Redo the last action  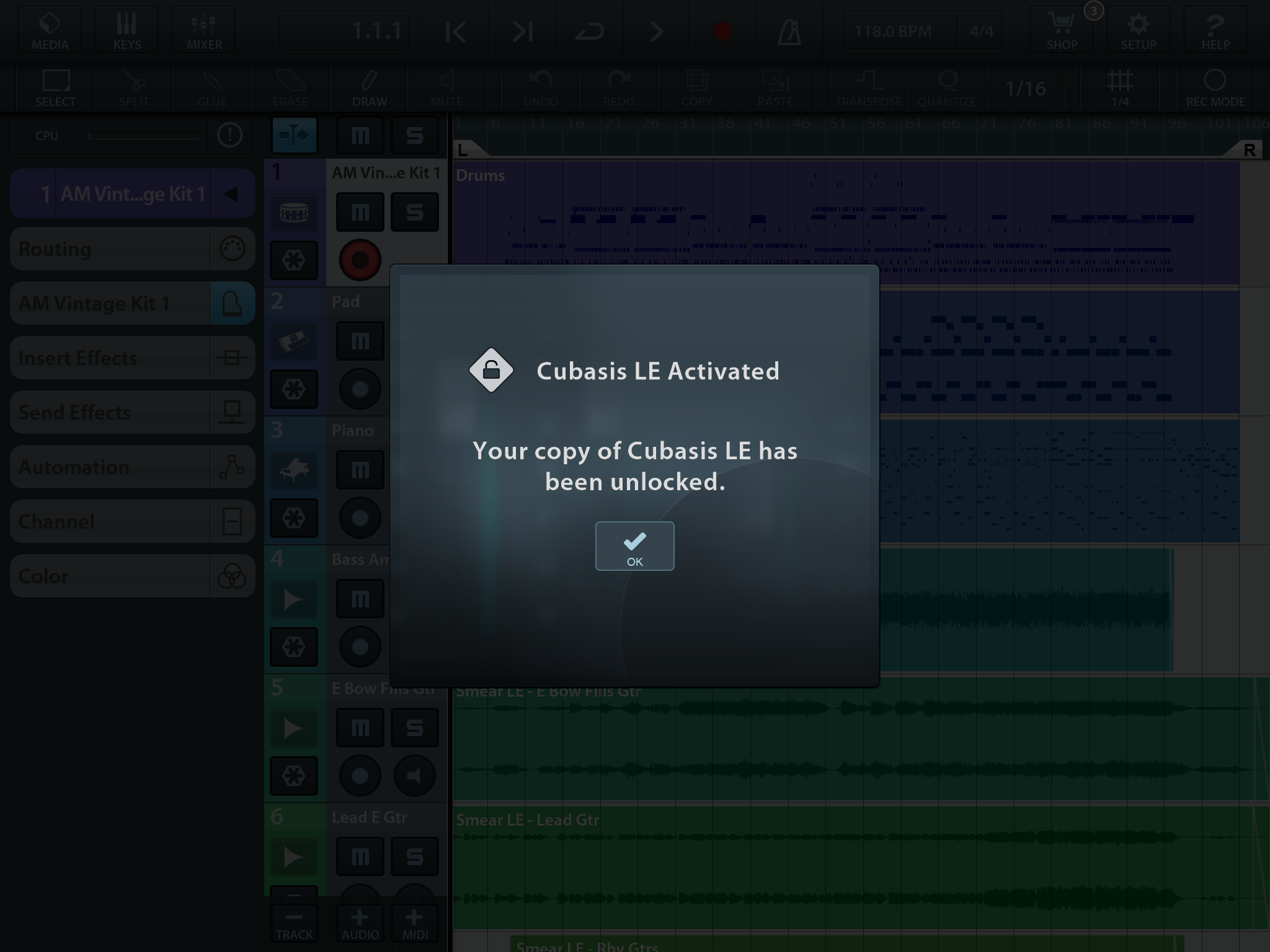(618, 88)
